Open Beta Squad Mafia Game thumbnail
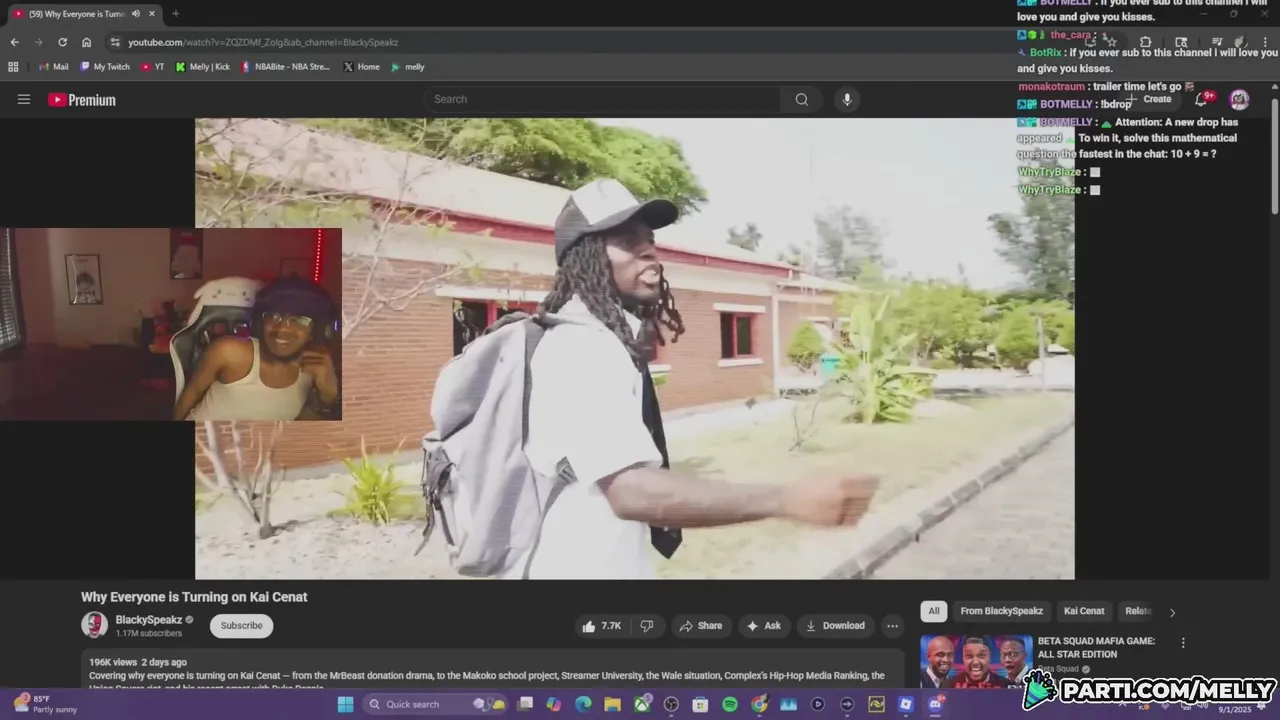This screenshot has height=720, width=1280. tap(976, 661)
